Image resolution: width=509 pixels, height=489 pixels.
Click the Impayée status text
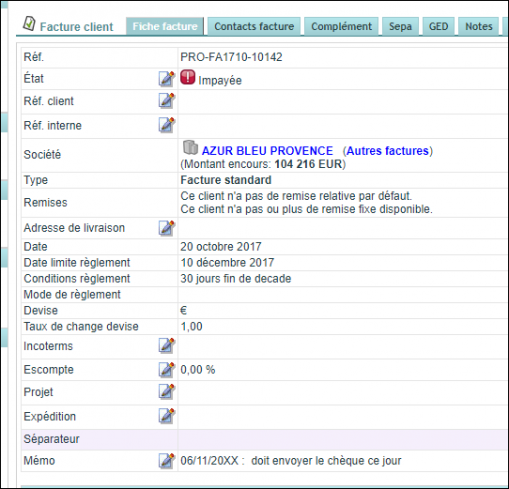[220, 81]
